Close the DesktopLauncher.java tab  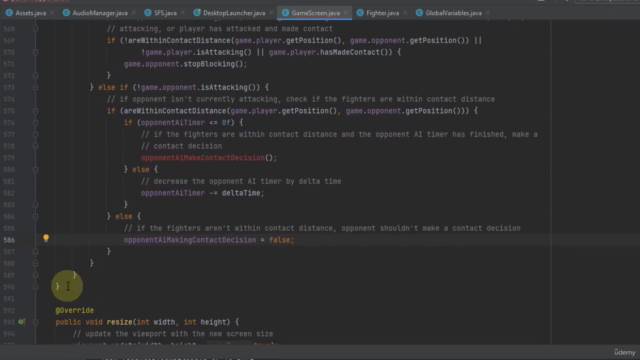pyautogui.click(x=271, y=13)
